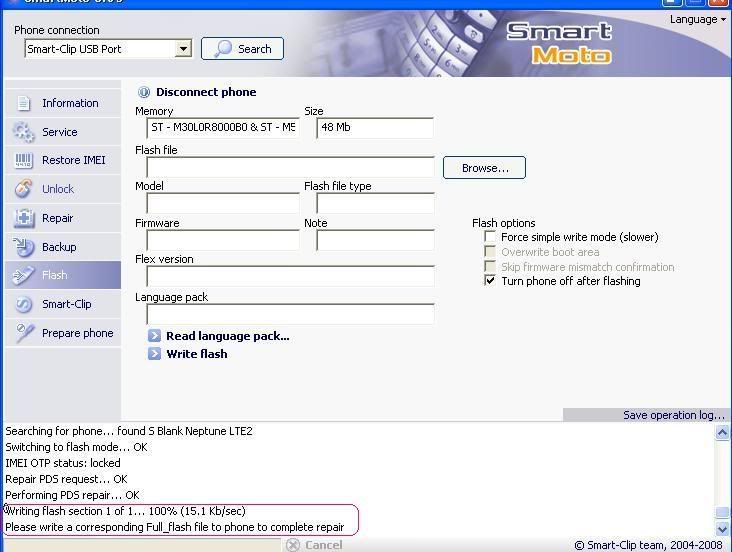
Task: Click the magnifier icon on Search
Action: (223, 49)
